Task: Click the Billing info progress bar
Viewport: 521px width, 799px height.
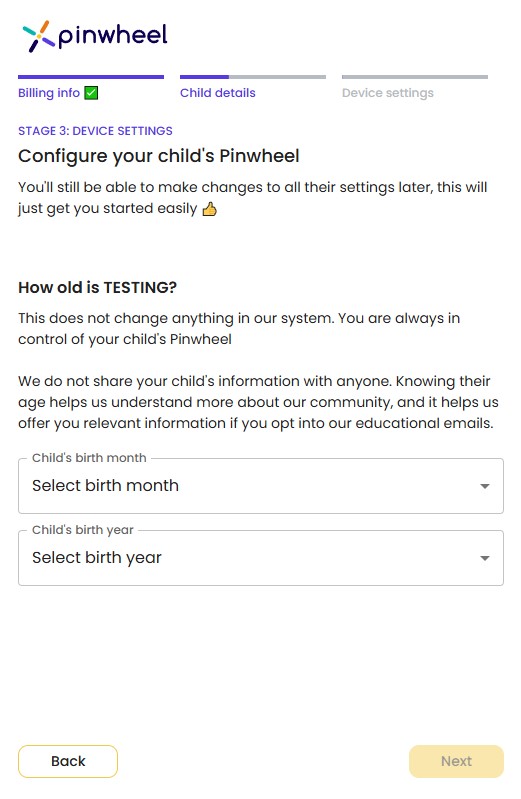Action: point(91,77)
